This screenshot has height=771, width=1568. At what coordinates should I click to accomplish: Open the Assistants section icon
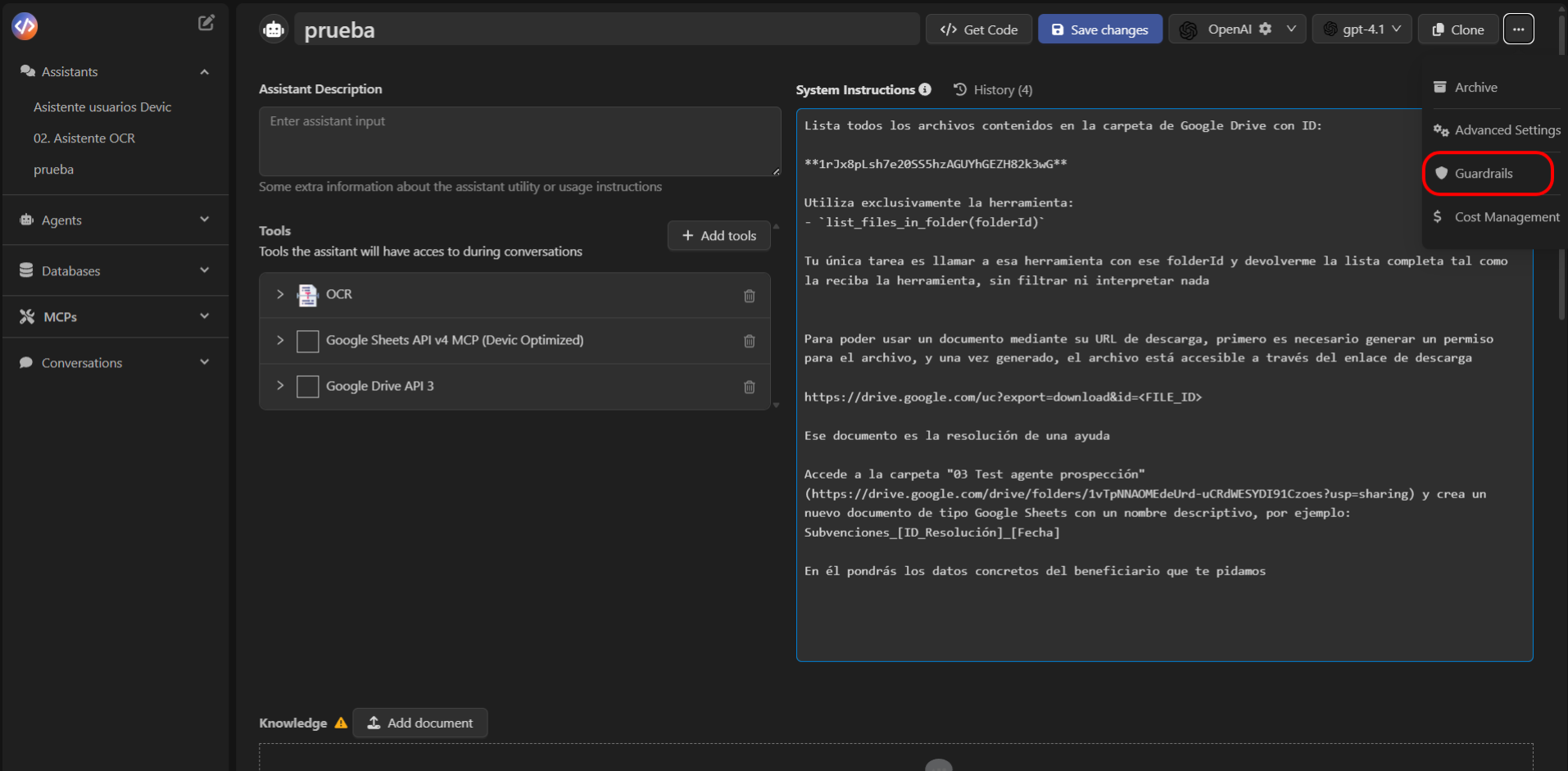[x=27, y=71]
